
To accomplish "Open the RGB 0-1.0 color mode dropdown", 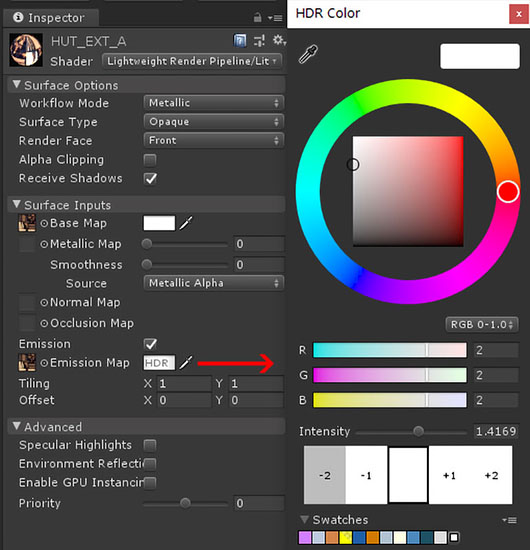I will coord(482,324).
